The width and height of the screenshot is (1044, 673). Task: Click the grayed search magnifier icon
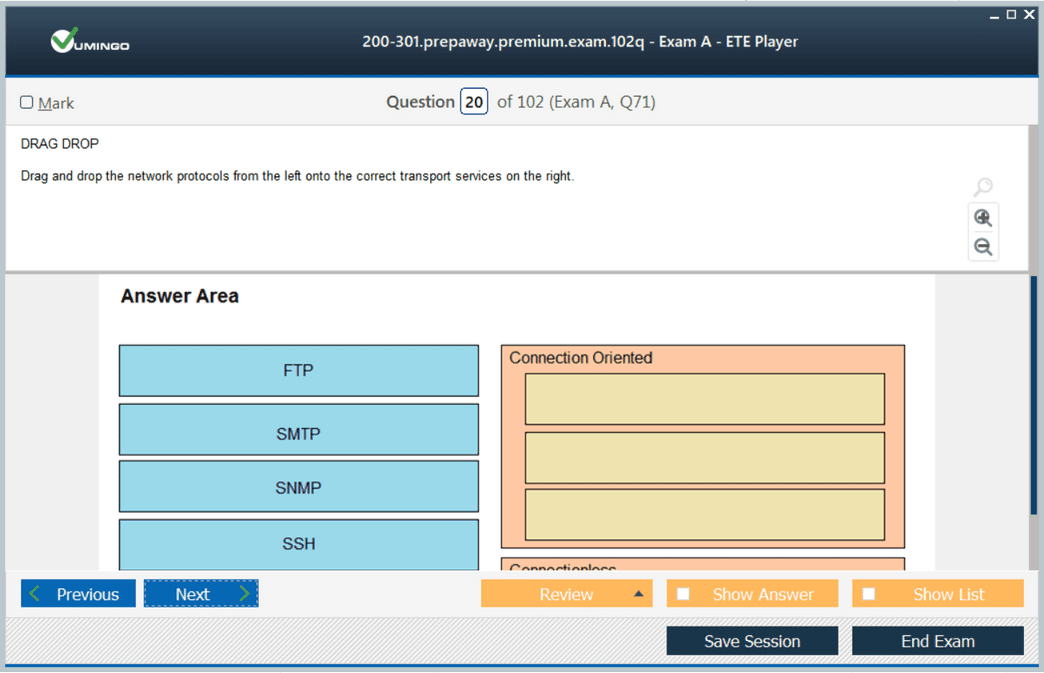coord(983,187)
